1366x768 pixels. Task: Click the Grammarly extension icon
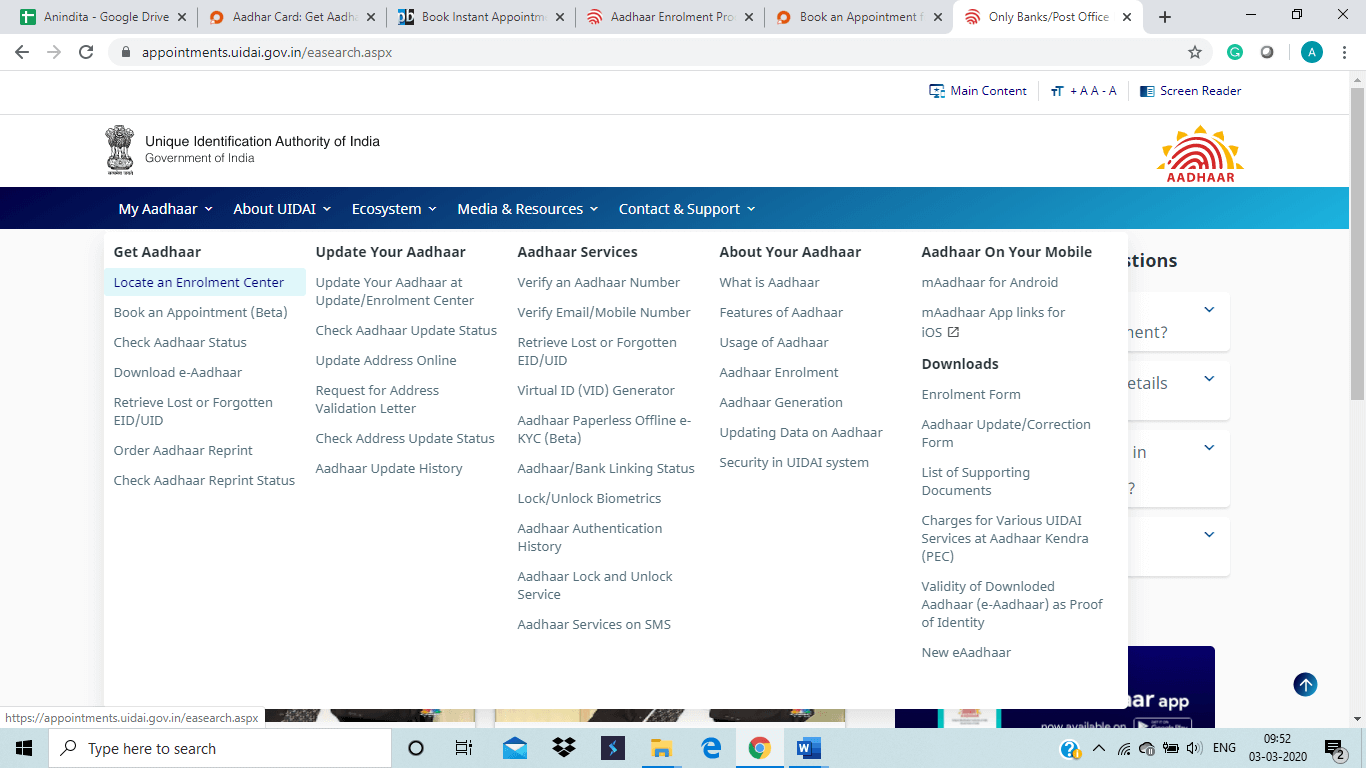click(x=1235, y=53)
